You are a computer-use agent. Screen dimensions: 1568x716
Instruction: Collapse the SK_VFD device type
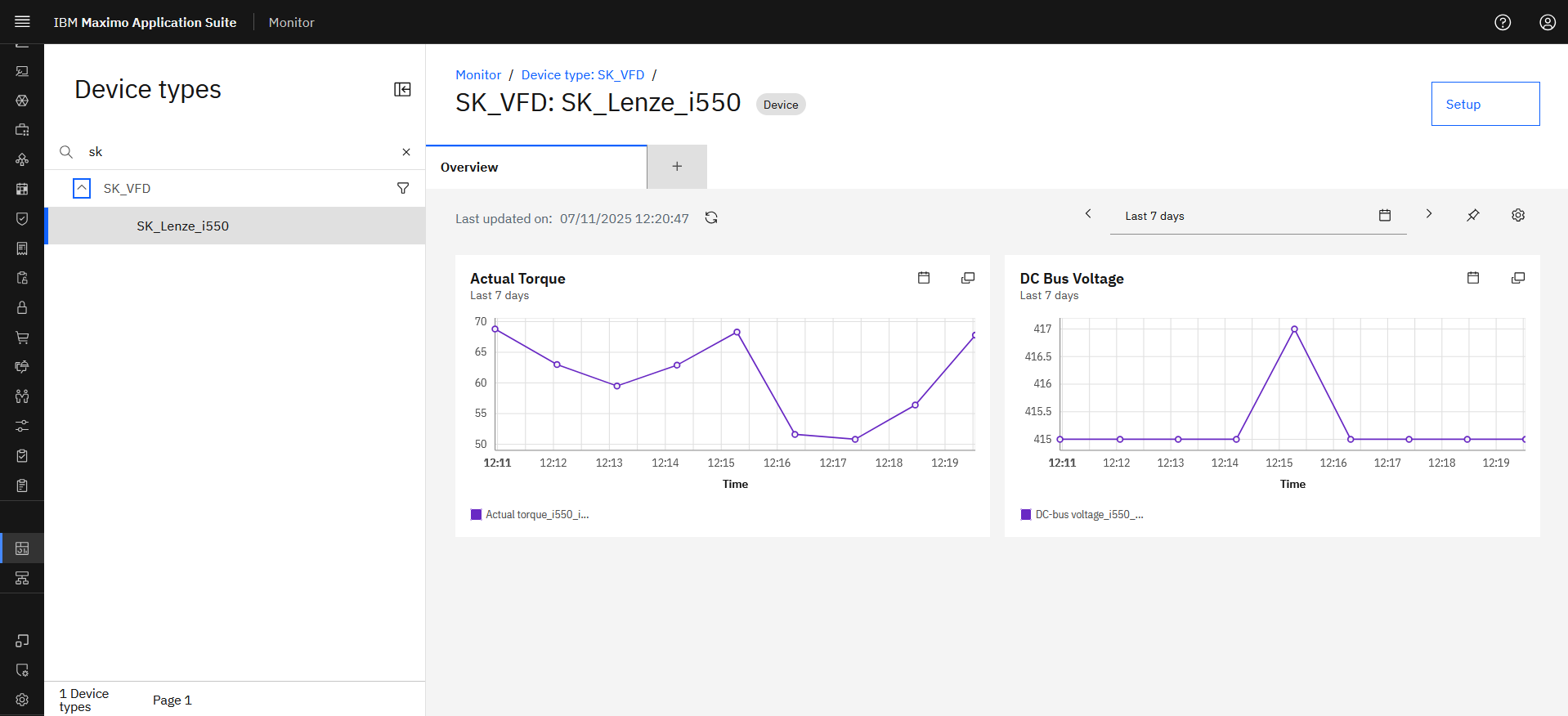point(82,188)
